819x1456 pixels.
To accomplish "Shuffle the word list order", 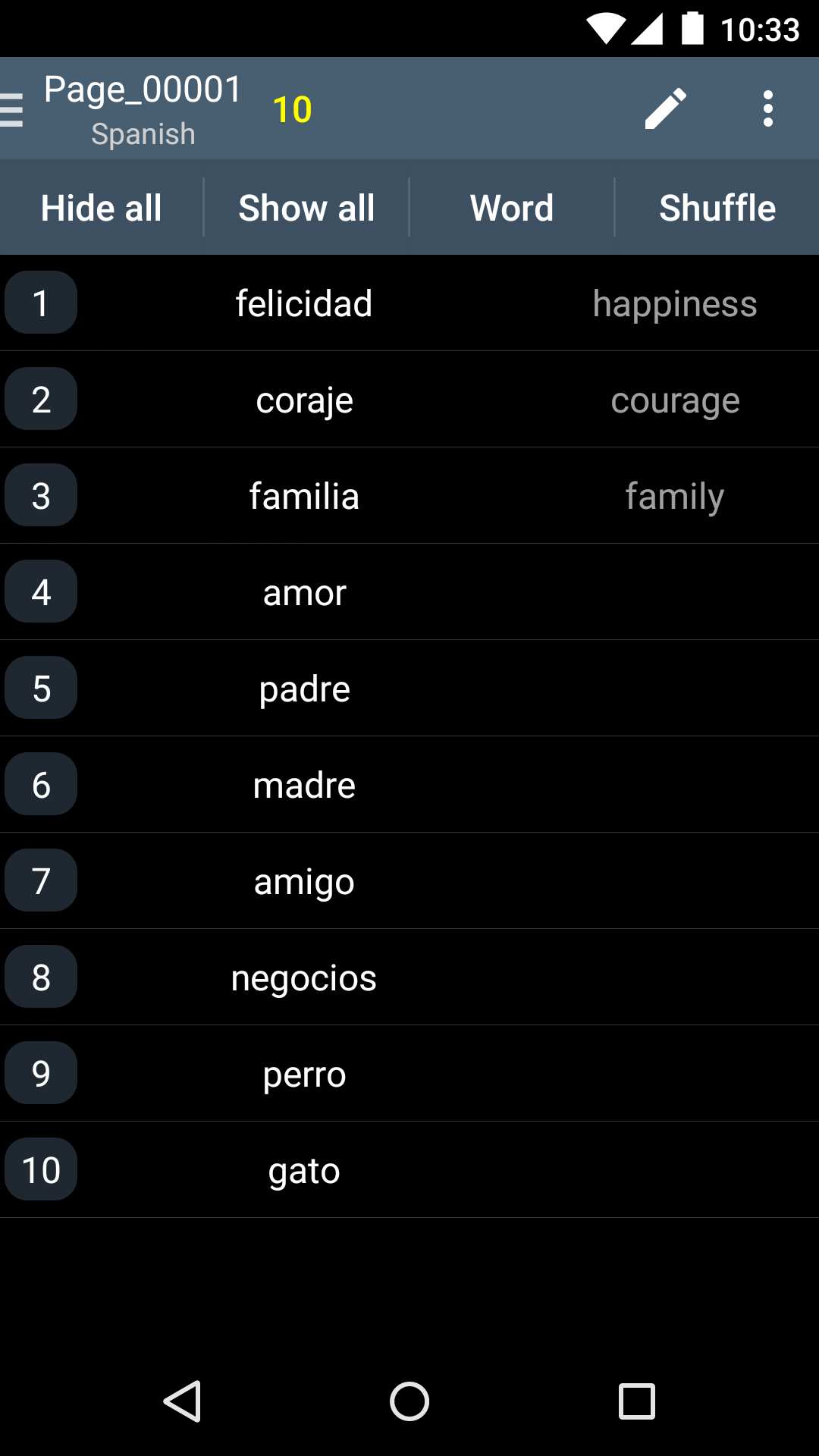I will pos(717,208).
